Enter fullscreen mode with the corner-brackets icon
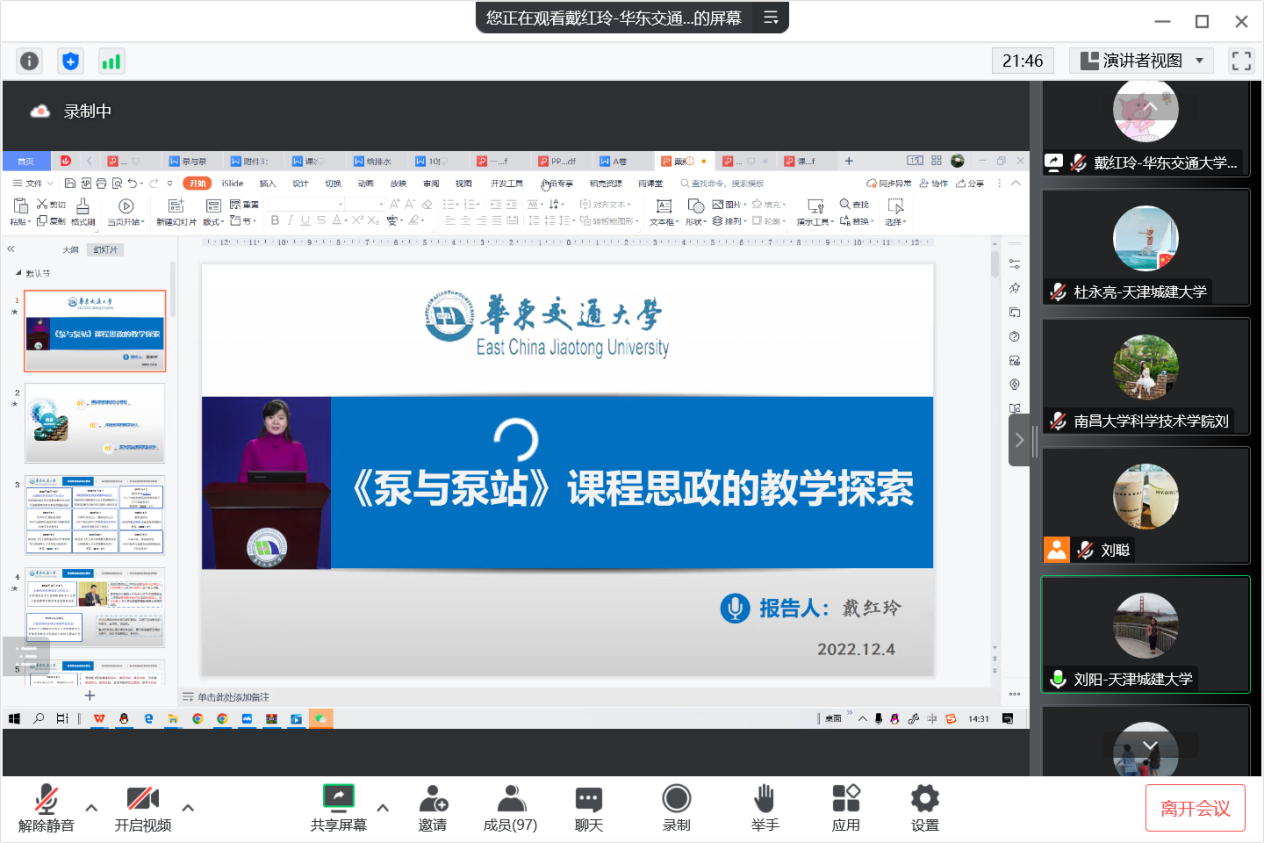Viewport: 1264px width, 843px height. (x=1241, y=61)
